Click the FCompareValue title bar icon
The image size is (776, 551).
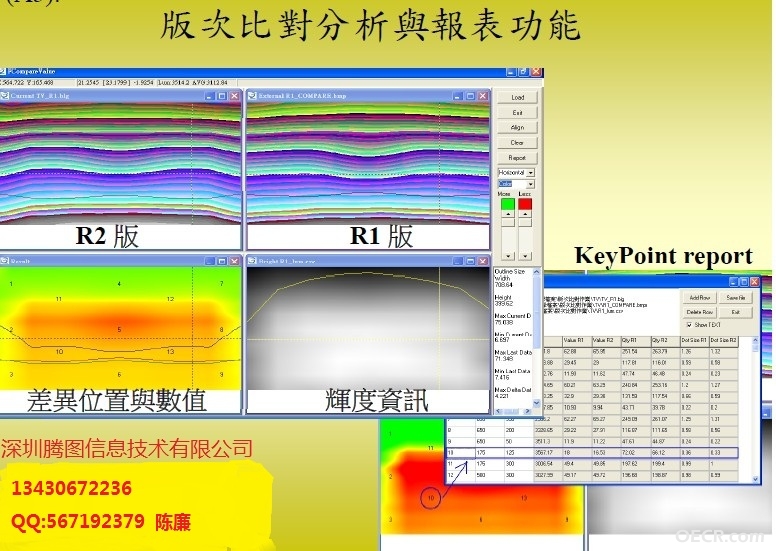[x=3, y=72]
